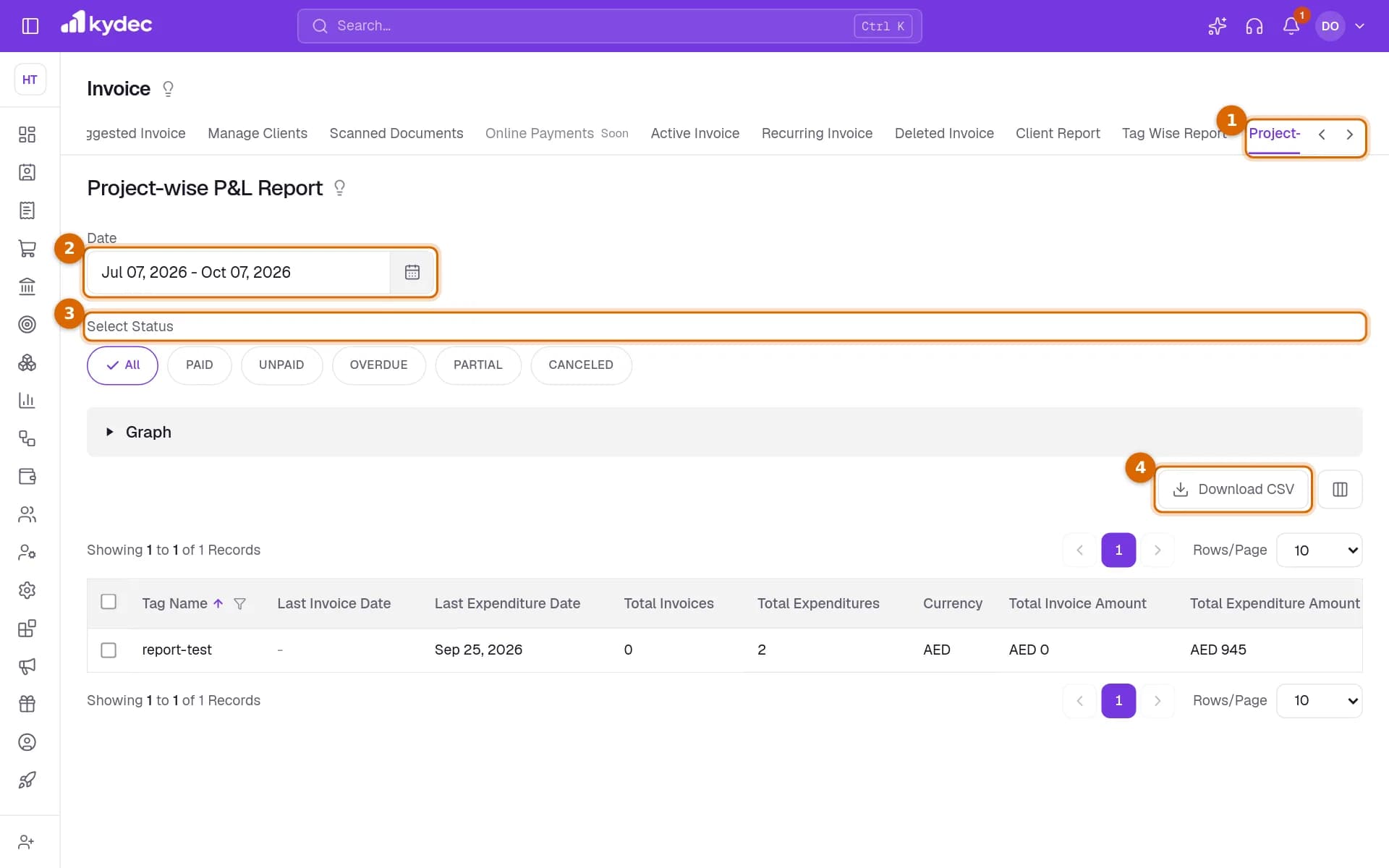
Task: Switch to the Scanned Documents tab
Action: coord(396,133)
